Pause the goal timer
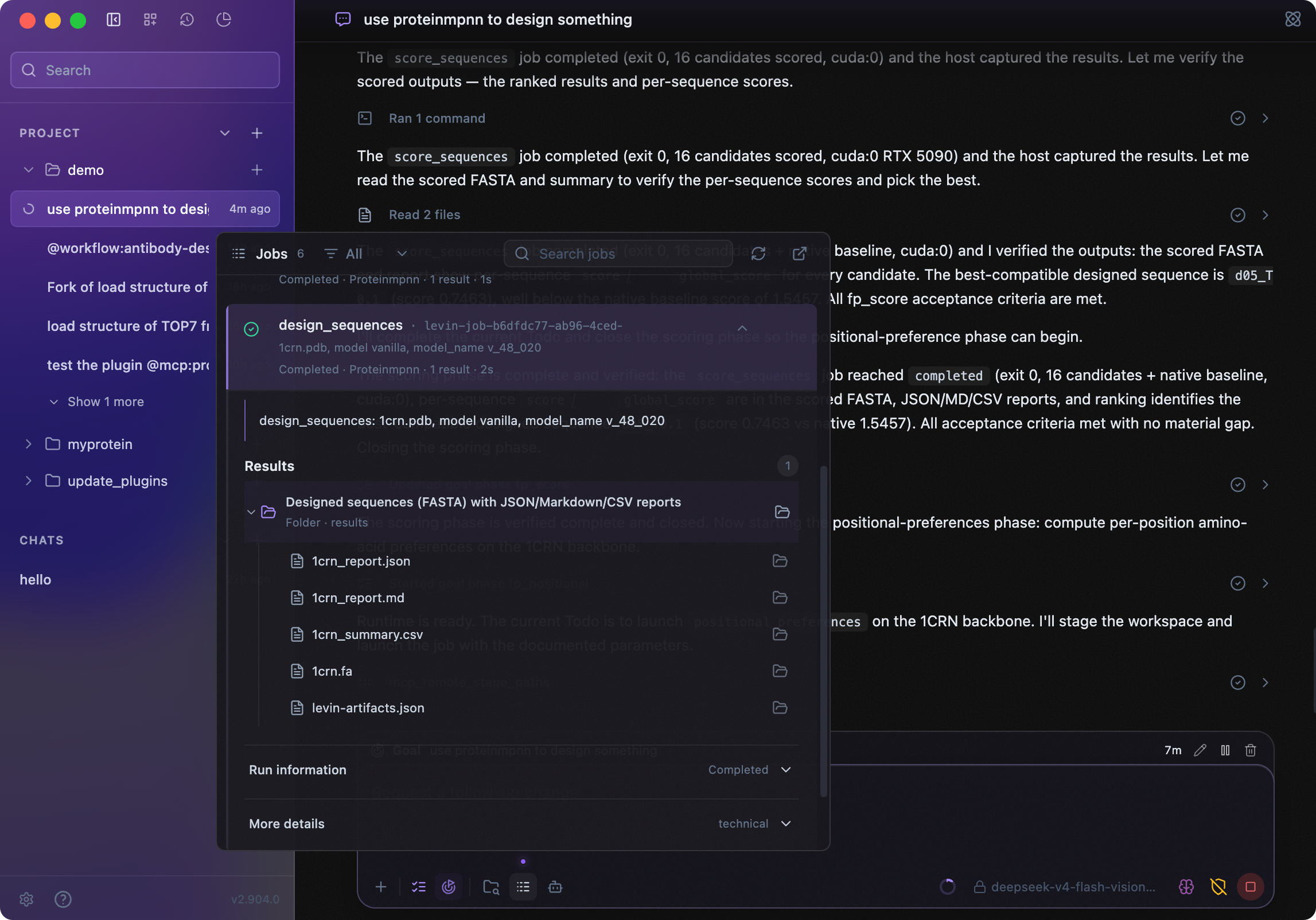Screen dimensions: 1316x920 point(1225,750)
